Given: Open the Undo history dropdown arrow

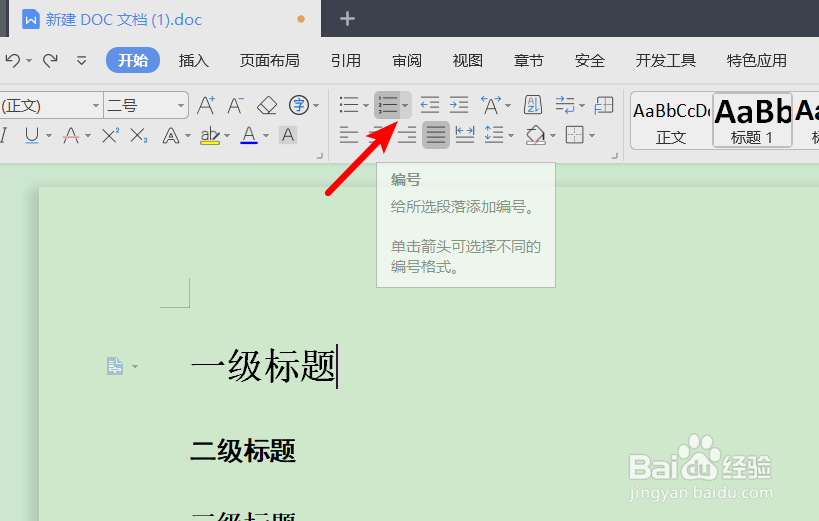Looking at the screenshot, I should (x=29, y=61).
